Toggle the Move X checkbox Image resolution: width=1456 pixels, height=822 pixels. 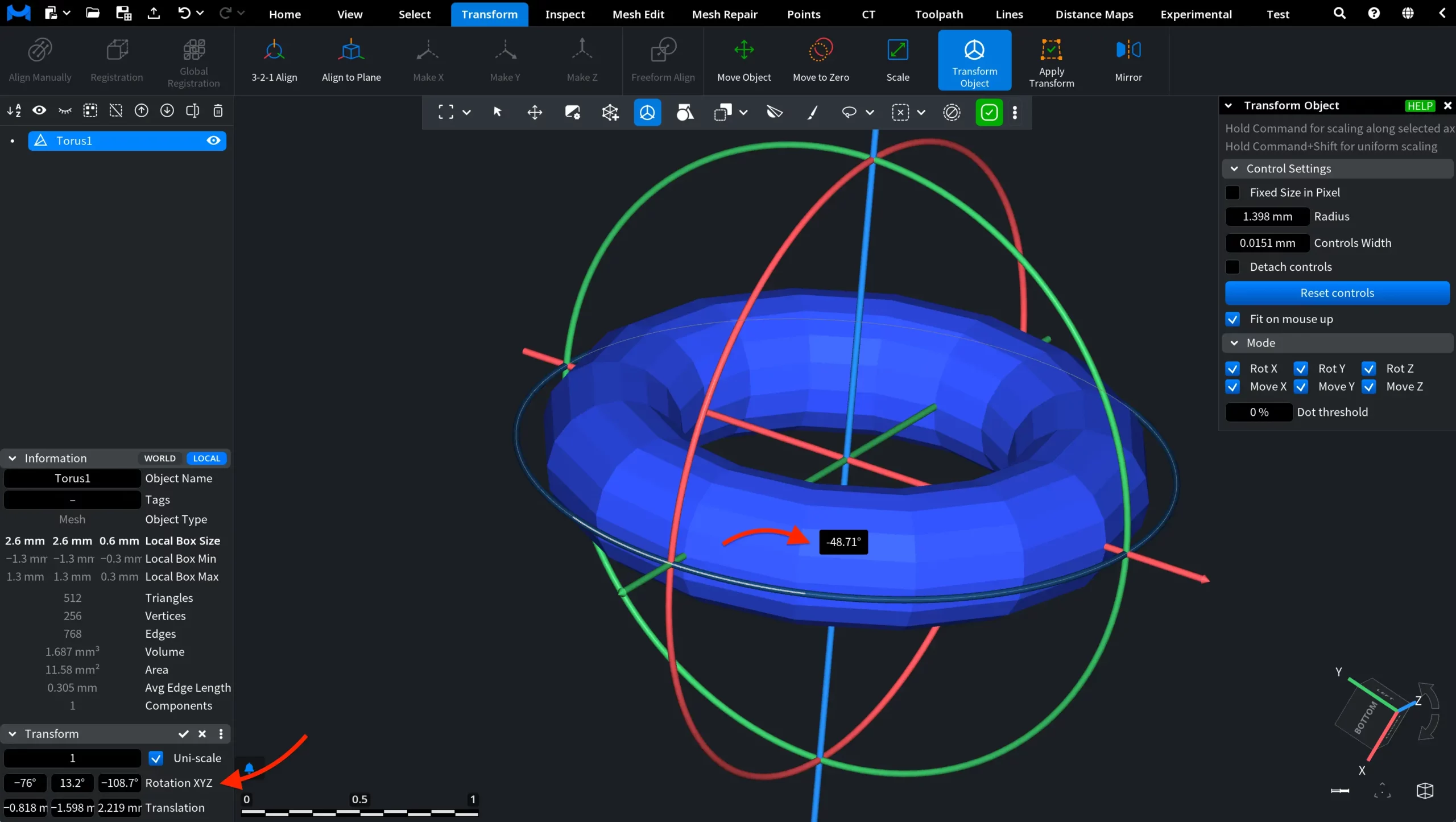click(x=1232, y=387)
